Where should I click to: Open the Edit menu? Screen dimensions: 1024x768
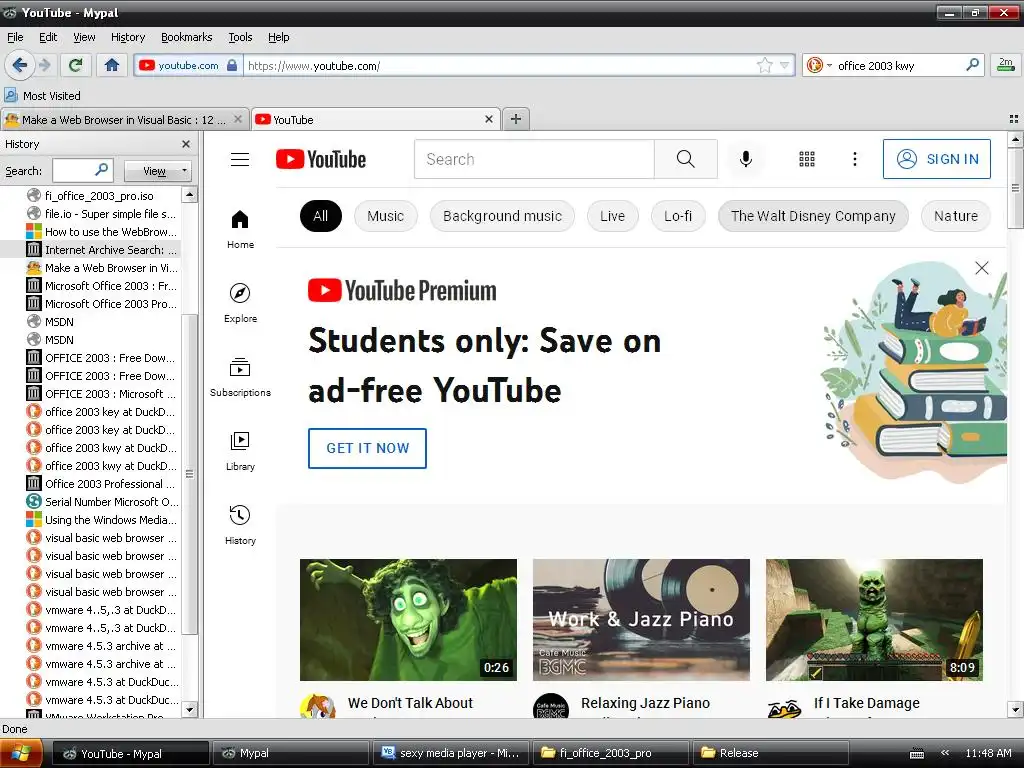[48, 37]
